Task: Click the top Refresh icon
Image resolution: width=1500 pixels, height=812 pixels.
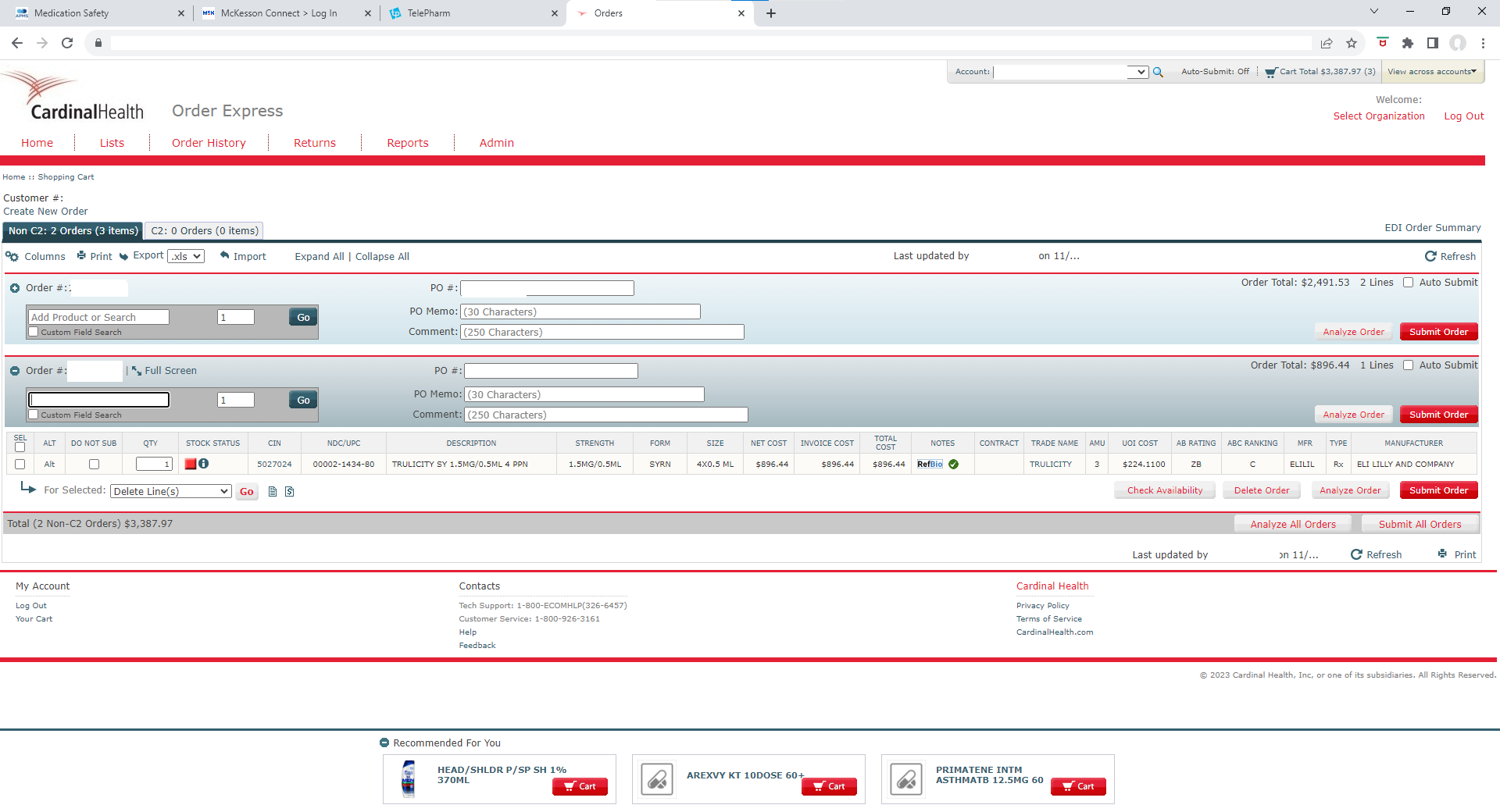Action: point(1430,256)
